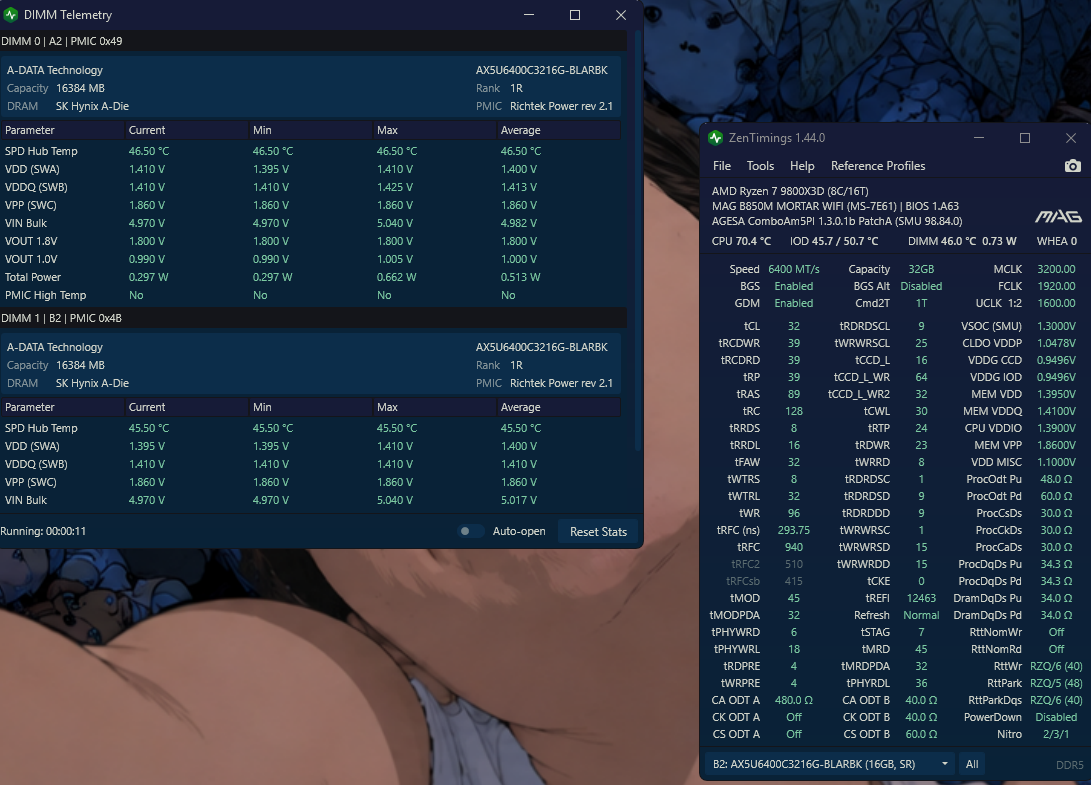Click the DIMM 0 Average column header
The width and height of the screenshot is (1091, 785).
point(558,130)
